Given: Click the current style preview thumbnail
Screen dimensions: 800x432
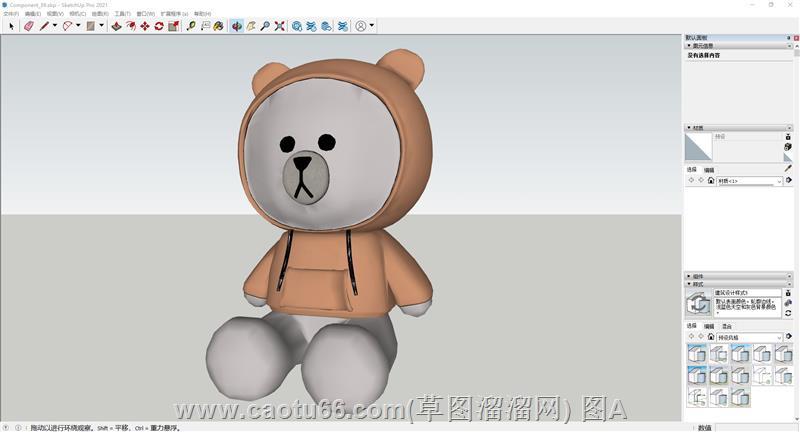Looking at the screenshot, I should point(698,303).
